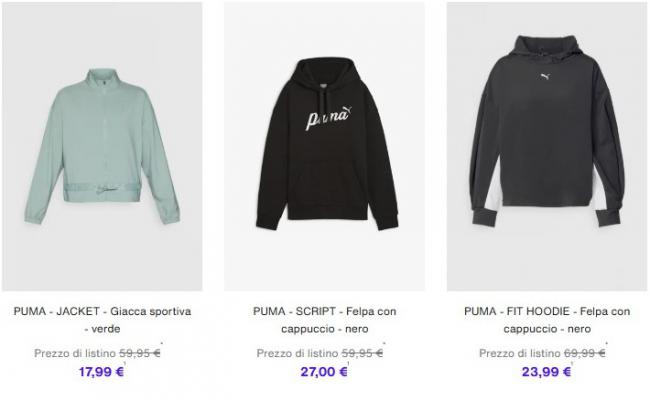Screen dimensions: 650x400
Task: Select the 23,99 € sale price
Action: click(546, 372)
